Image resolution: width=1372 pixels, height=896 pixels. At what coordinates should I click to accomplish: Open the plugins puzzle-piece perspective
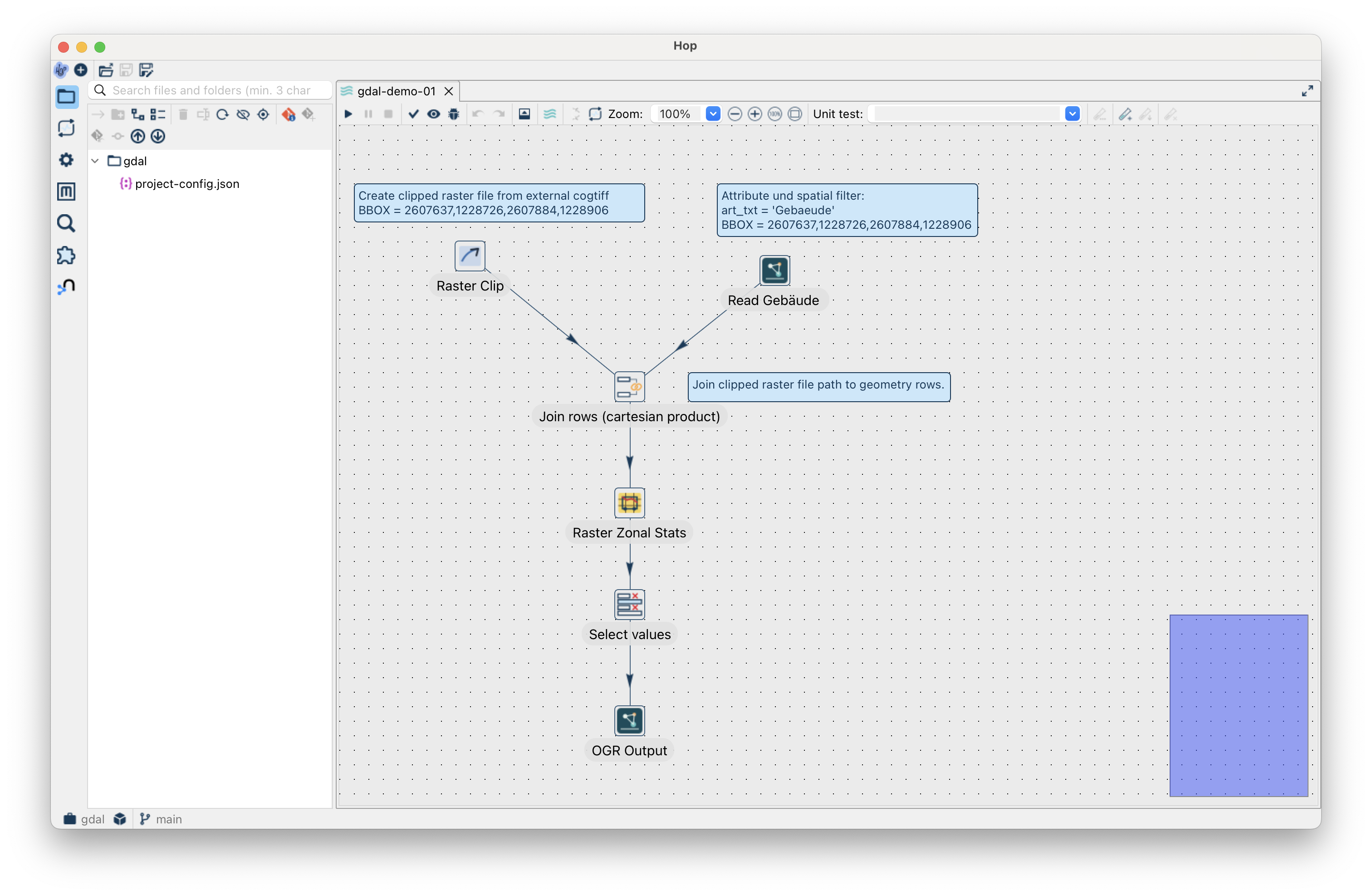(x=66, y=256)
